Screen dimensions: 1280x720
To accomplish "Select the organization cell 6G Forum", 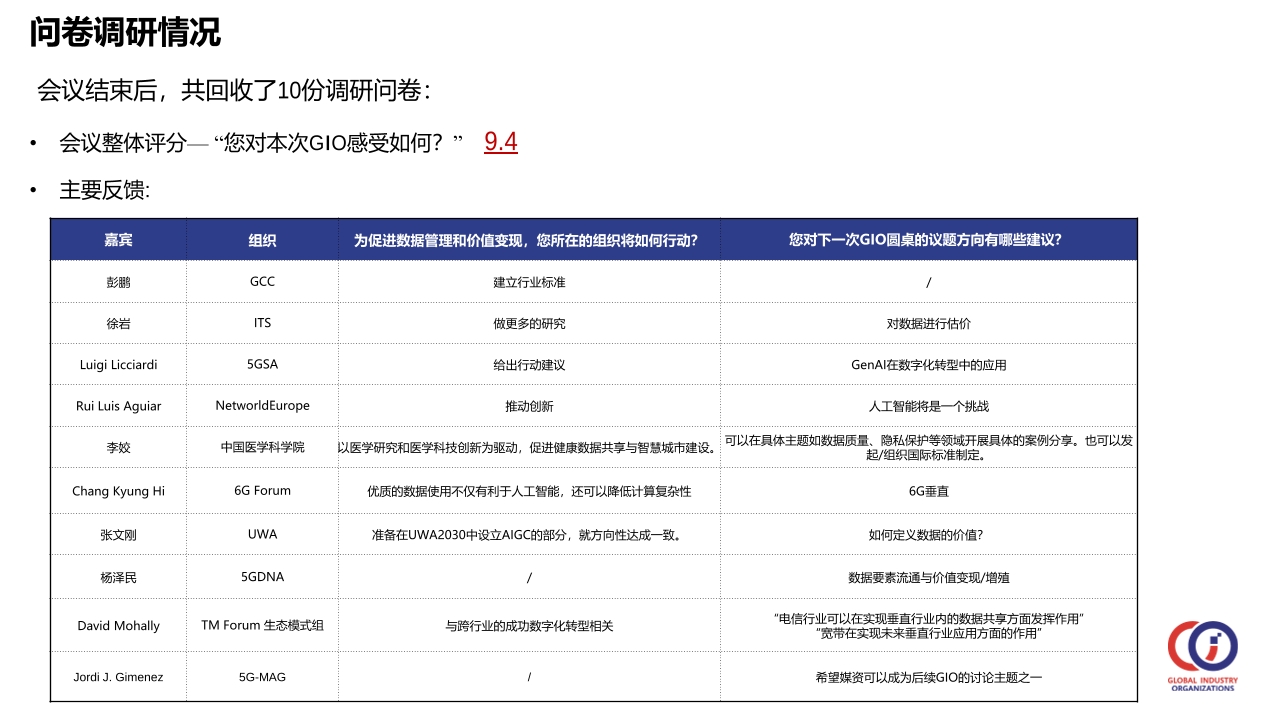I will click(x=262, y=491).
